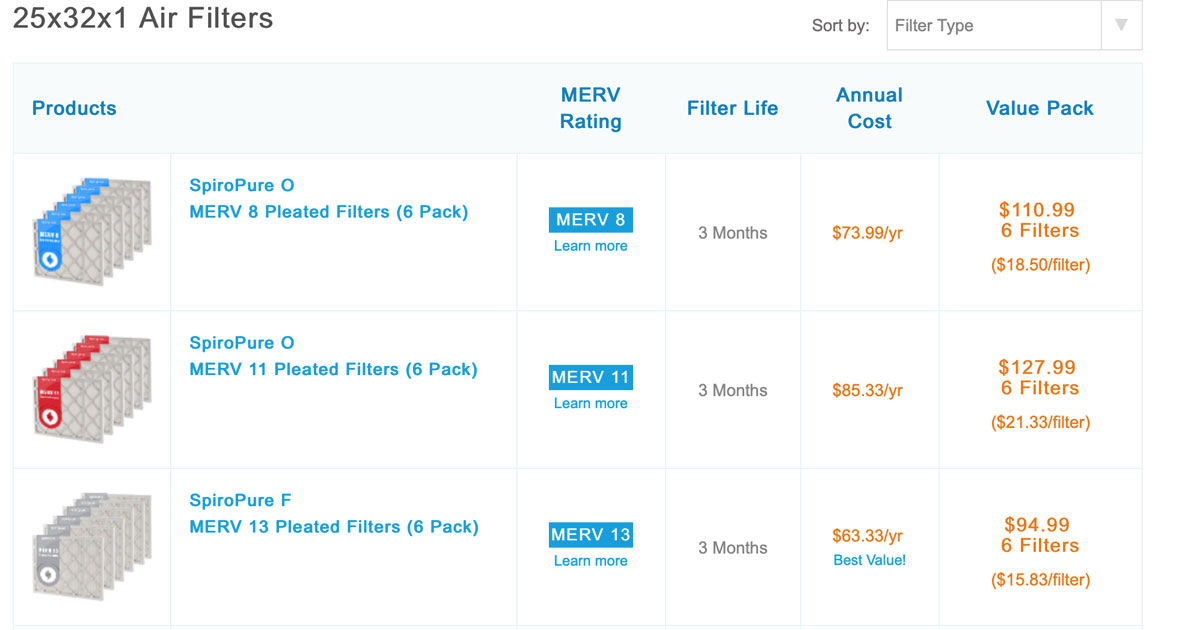Image resolution: width=1200 pixels, height=630 pixels.
Task: Click the 25x32x1 Air Filters page title
Action: 142,18
